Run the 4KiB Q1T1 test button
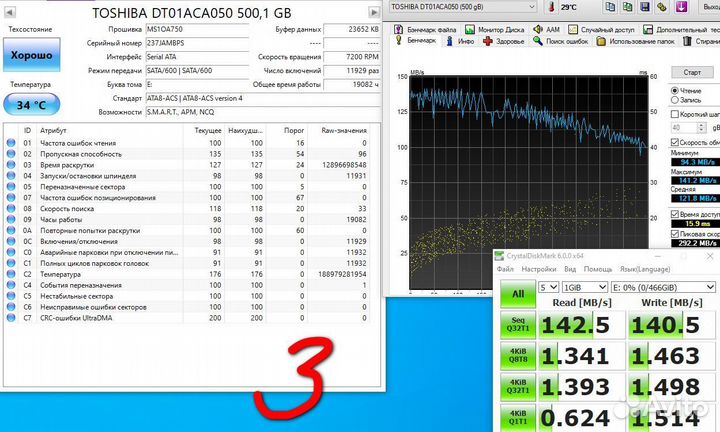This screenshot has width=720, height=432. click(x=518, y=418)
